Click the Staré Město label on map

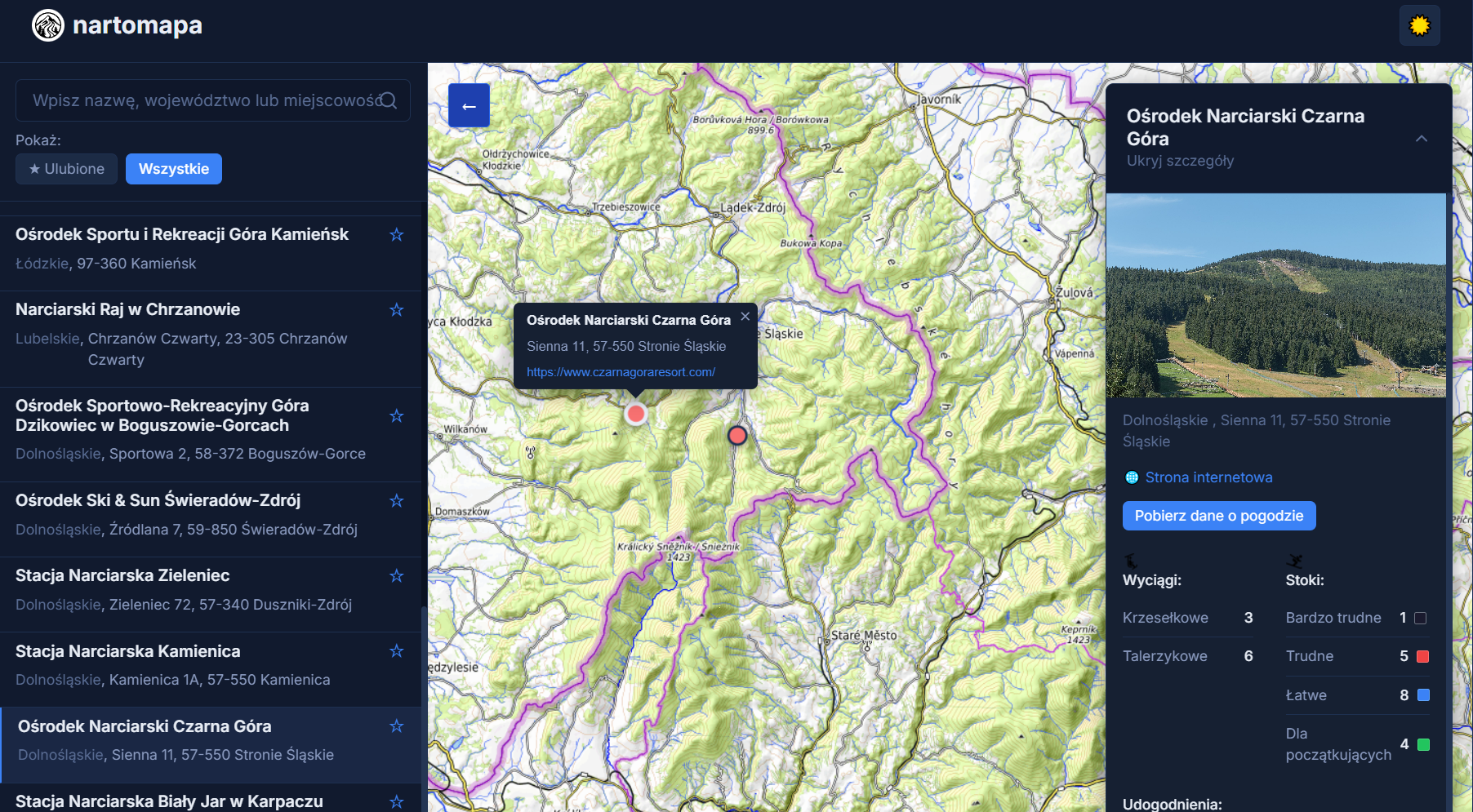pyautogui.click(x=864, y=635)
